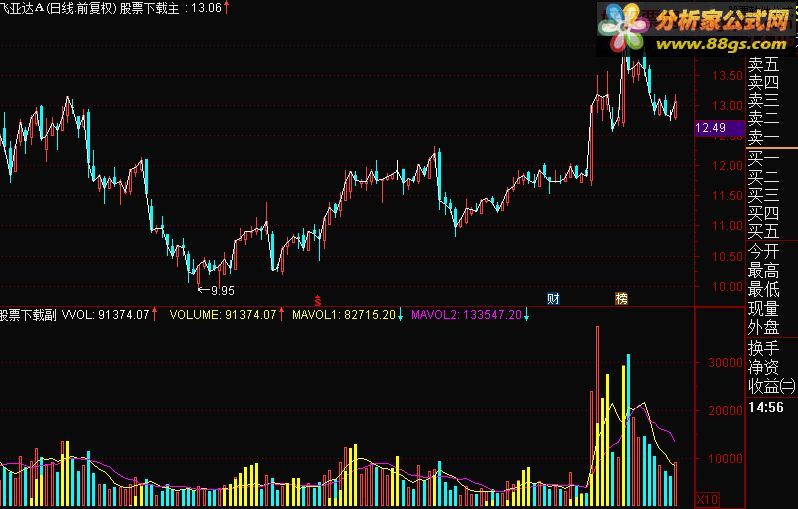Click the 12.00 price axis label
Screen dimensions: 798x509
coord(727,166)
